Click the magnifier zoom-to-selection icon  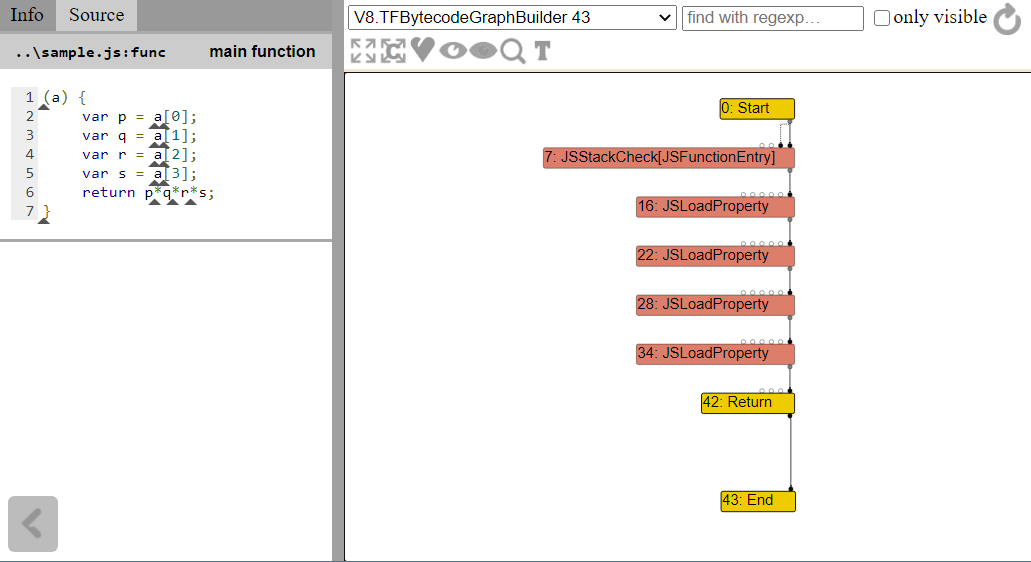[x=513, y=51]
